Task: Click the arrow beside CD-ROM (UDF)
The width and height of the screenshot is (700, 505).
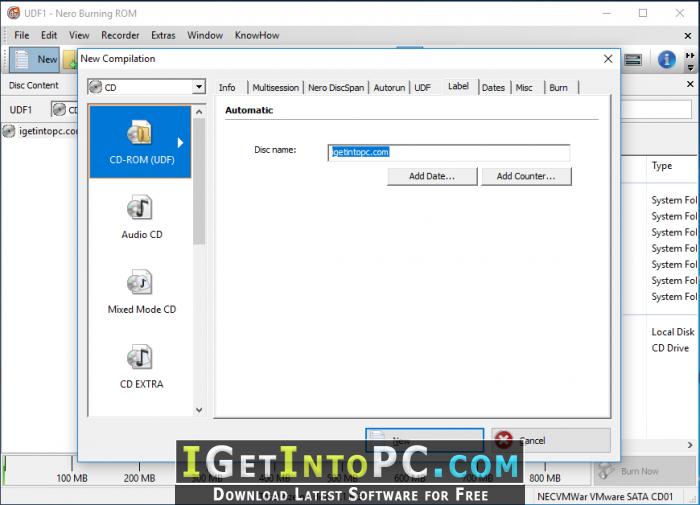Action: click(x=180, y=142)
